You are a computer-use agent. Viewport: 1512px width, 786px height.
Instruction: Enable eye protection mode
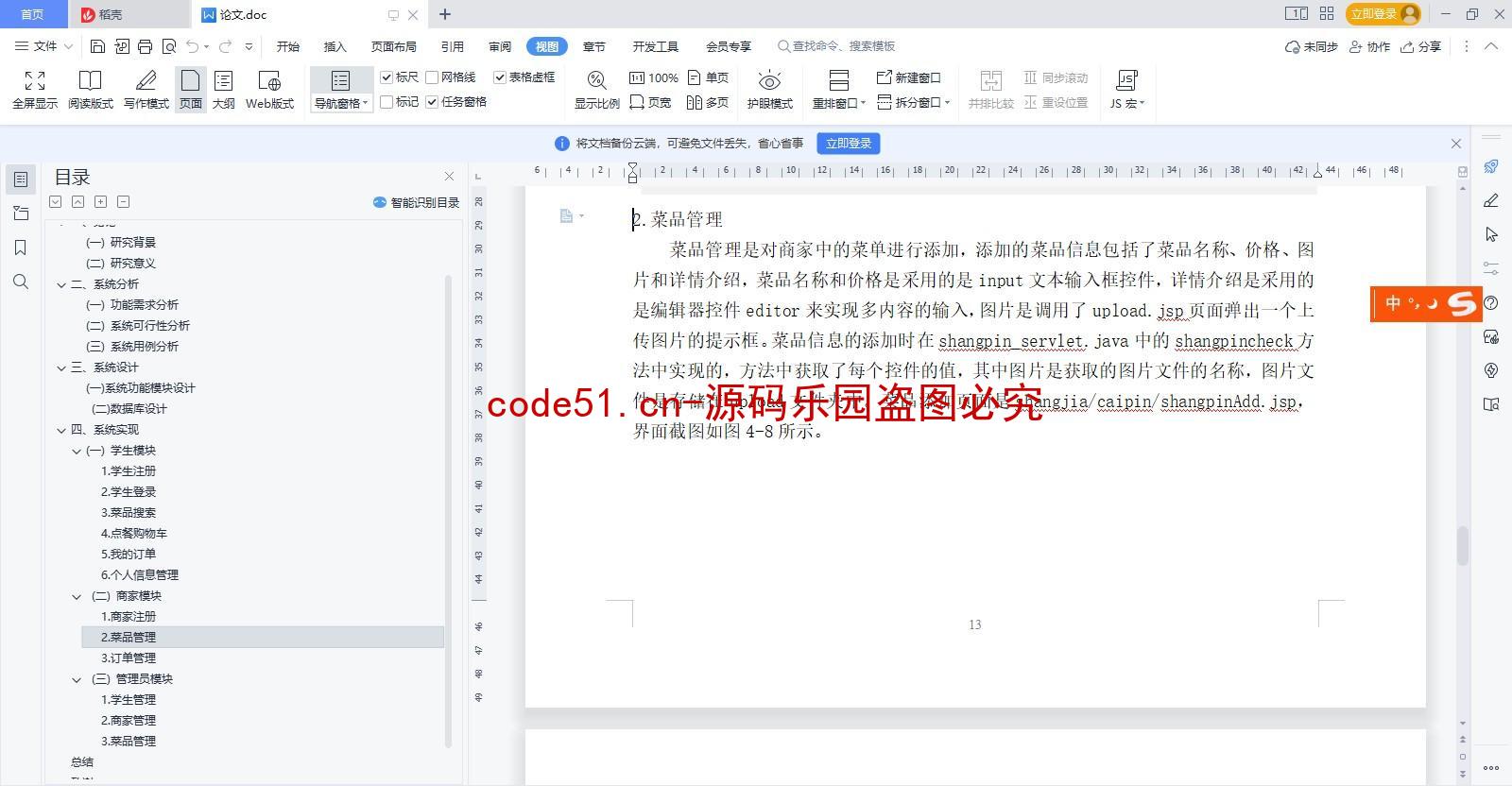(x=770, y=90)
